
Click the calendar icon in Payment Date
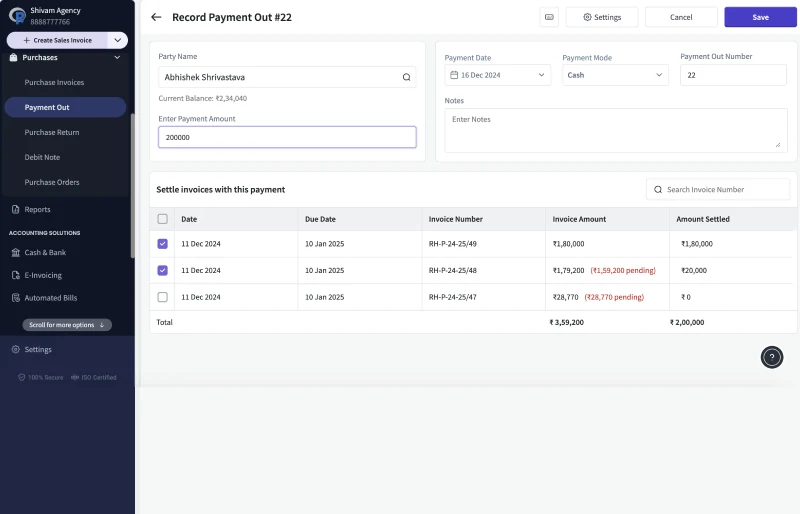[454, 75]
